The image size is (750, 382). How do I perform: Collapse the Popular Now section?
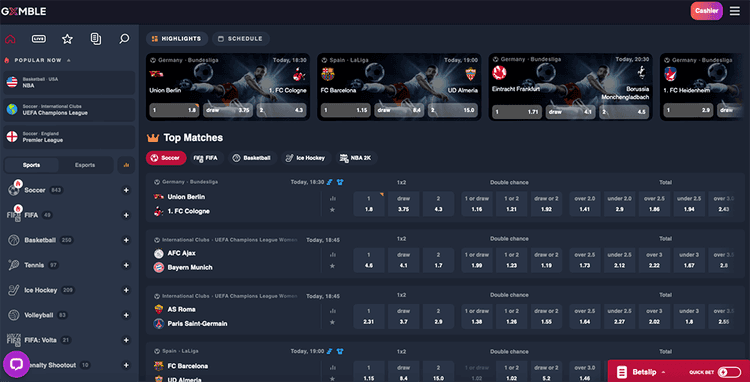pyautogui.click(x=68, y=61)
